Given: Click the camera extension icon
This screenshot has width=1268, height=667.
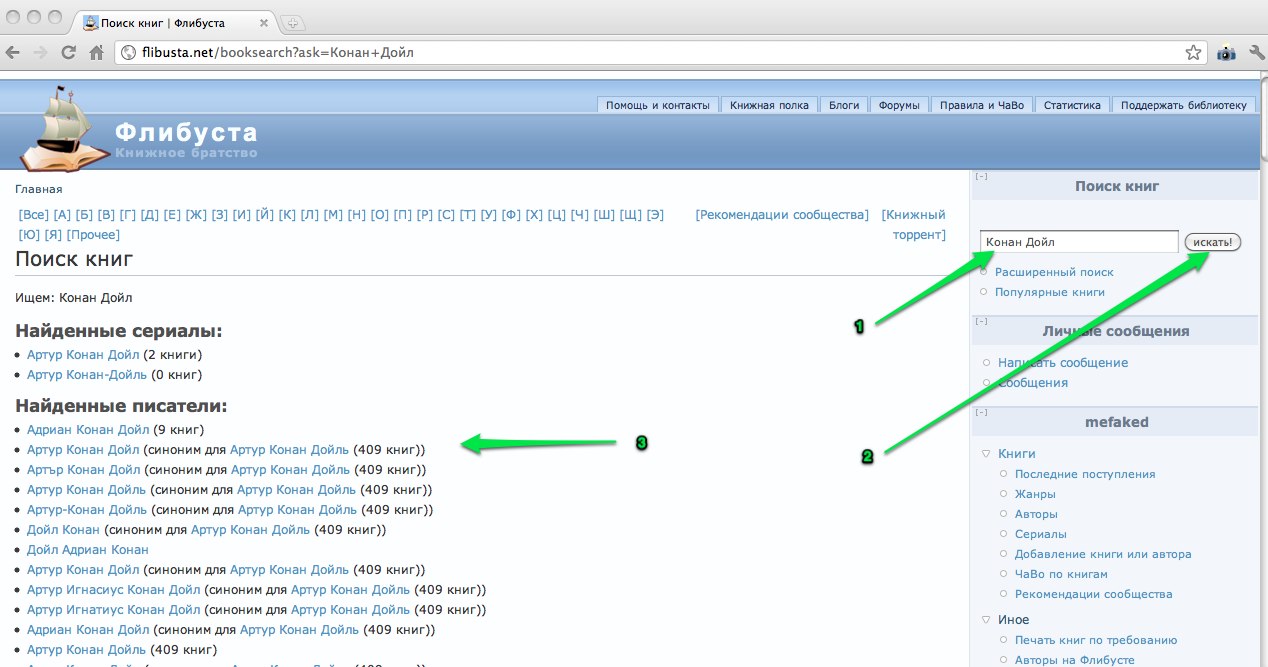Looking at the screenshot, I should point(1226,53).
